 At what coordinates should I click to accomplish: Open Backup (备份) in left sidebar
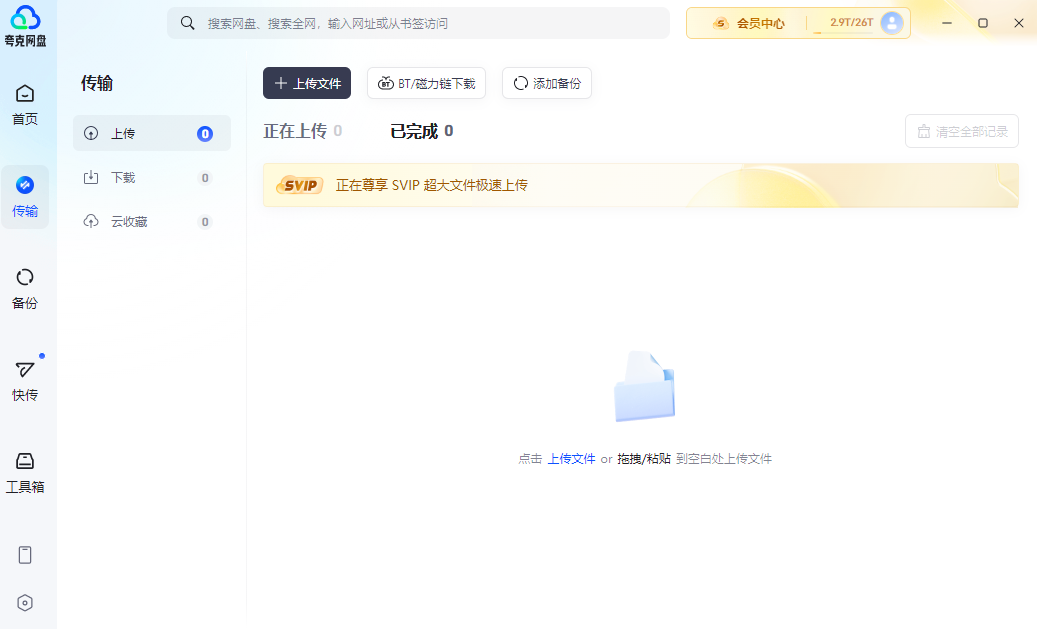pos(25,288)
